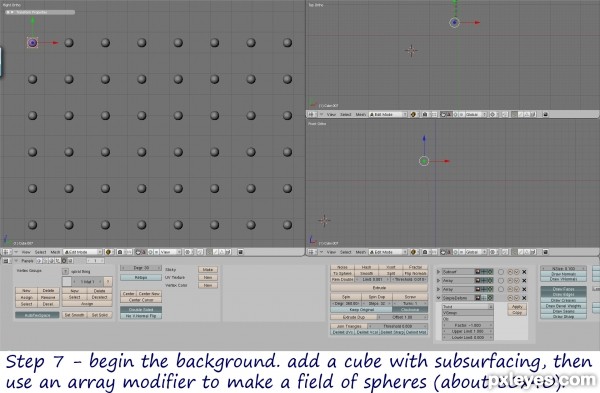Image resolution: width=600 pixels, height=393 pixels.
Task: Expand the first Array modifier panel
Action: 438,280
